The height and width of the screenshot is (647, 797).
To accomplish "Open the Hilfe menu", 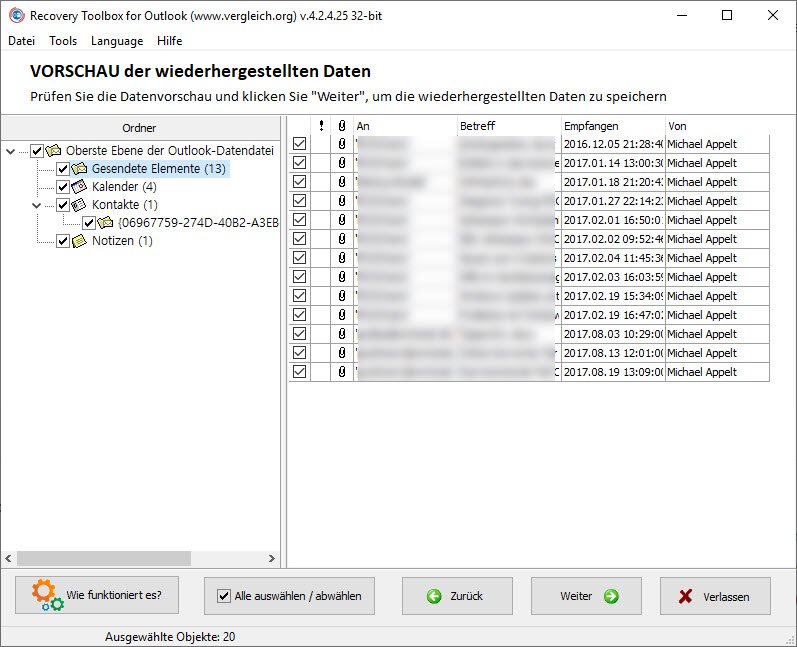I will [x=169, y=41].
